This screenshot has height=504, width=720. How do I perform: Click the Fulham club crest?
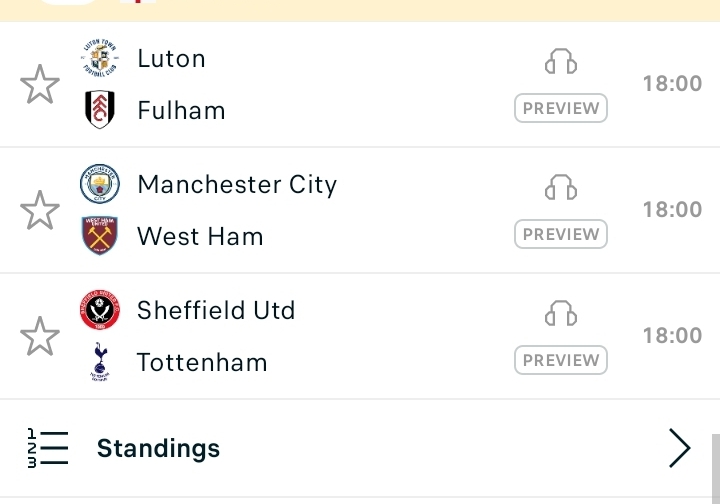(x=100, y=109)
